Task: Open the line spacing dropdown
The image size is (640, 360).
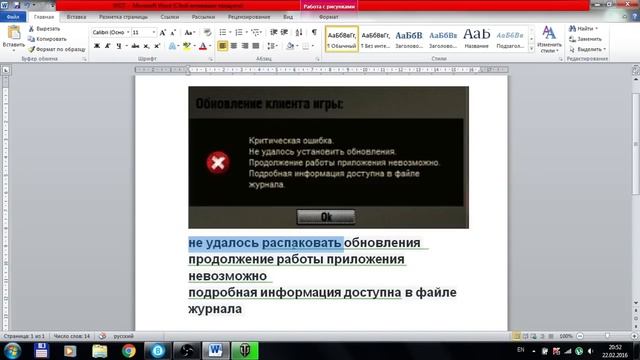Action: (272, 46)
